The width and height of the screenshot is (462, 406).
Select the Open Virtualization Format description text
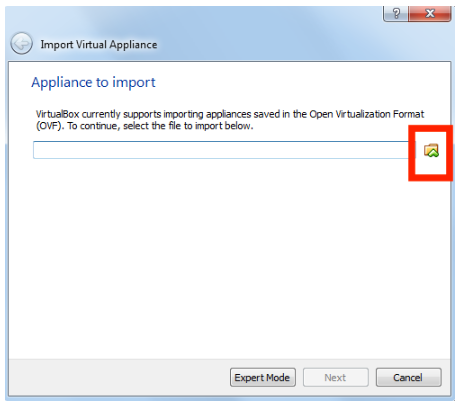click(230, 120)
